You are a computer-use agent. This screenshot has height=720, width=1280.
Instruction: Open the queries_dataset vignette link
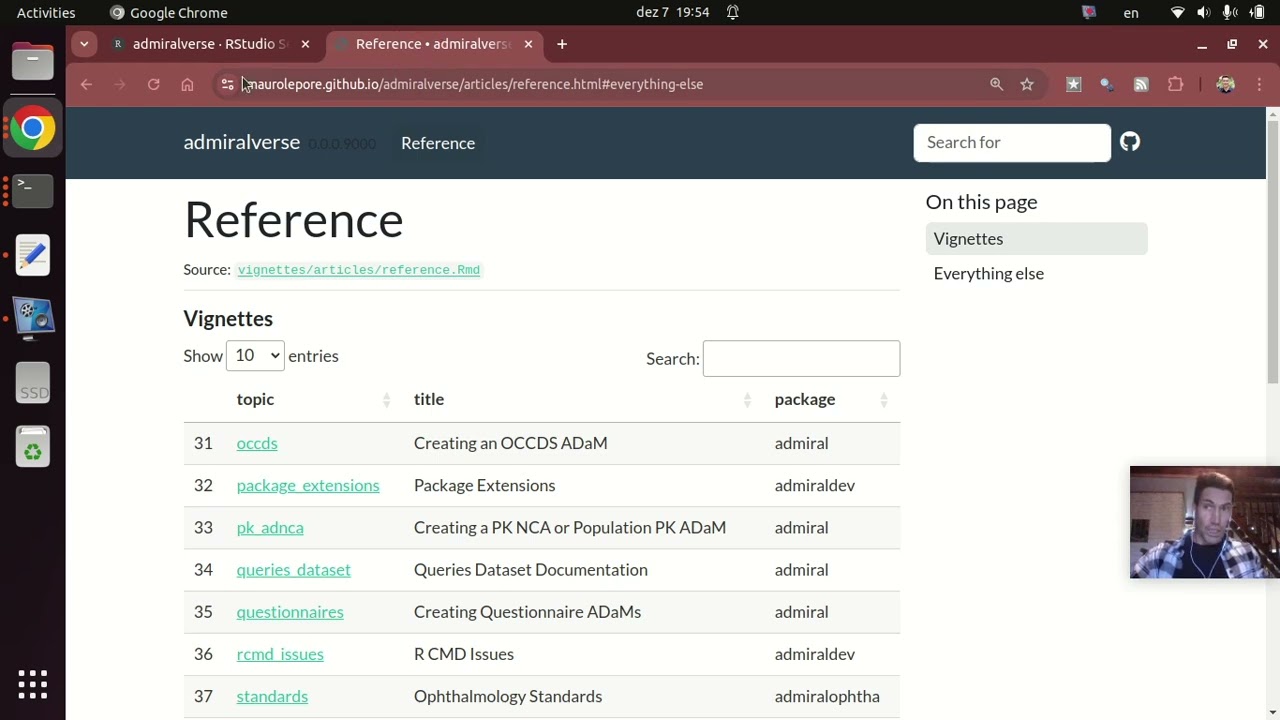(294, 570)
